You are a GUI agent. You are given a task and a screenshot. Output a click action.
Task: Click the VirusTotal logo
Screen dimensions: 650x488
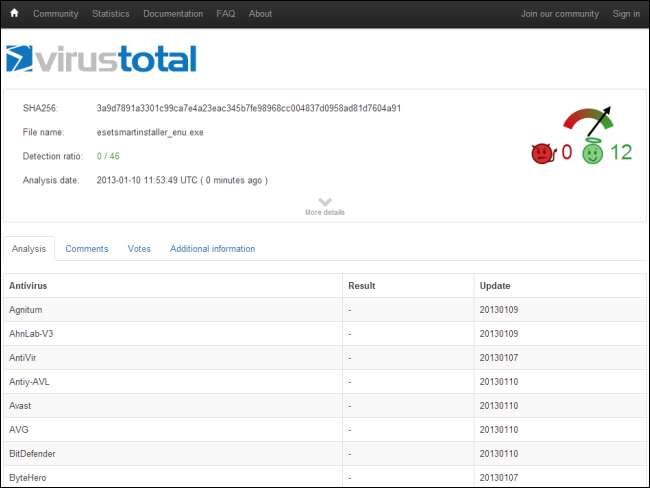pyautogui.click(x=101, y=59)
